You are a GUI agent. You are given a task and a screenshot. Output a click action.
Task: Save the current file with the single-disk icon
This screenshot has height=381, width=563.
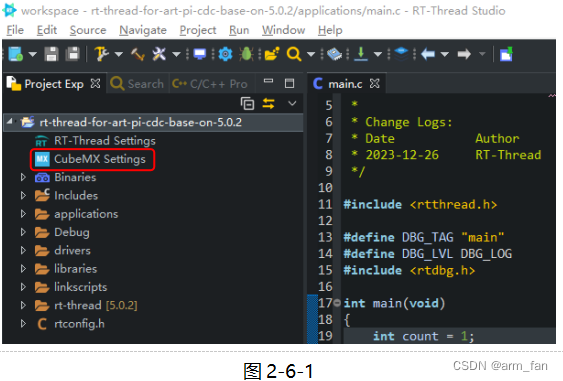coord(51,54)
